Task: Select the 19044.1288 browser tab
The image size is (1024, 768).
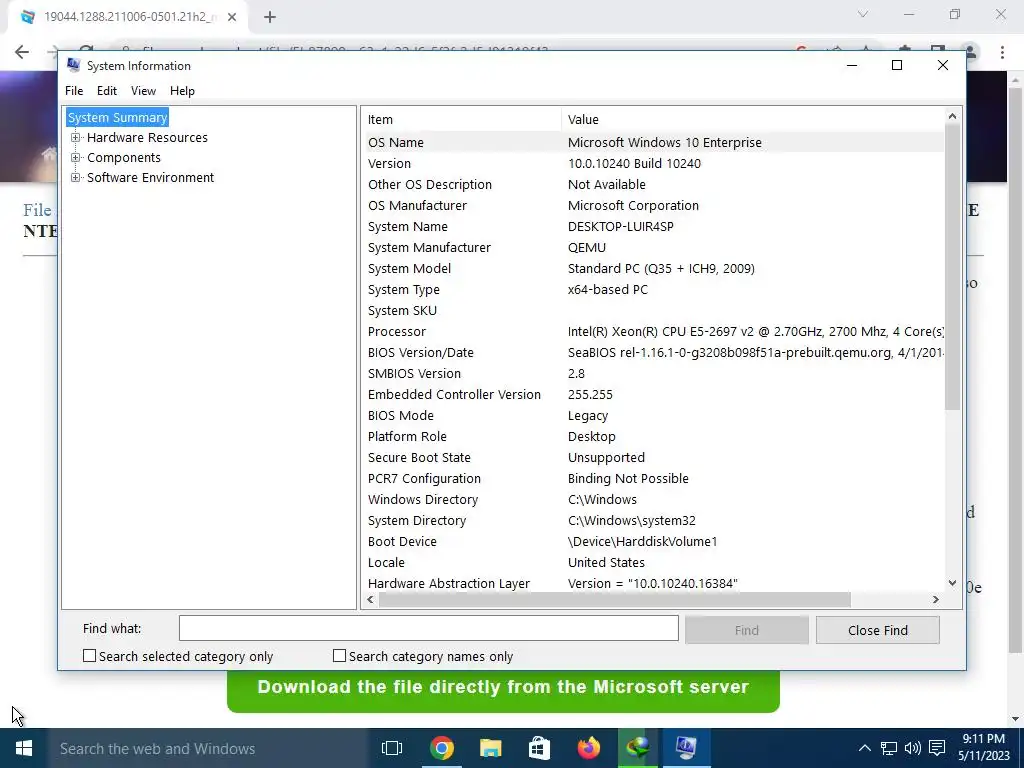Action: click(128, 18)
